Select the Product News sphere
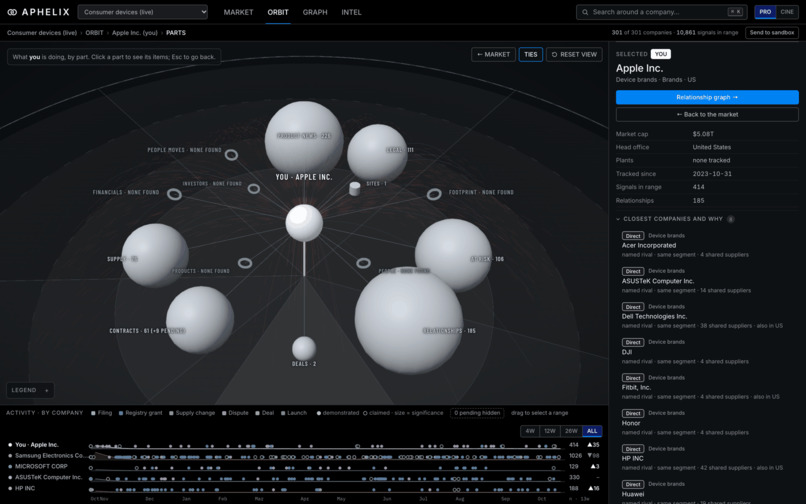Viewport: 806px width, 504px height. pyautogui.click(x=304, y=139)
